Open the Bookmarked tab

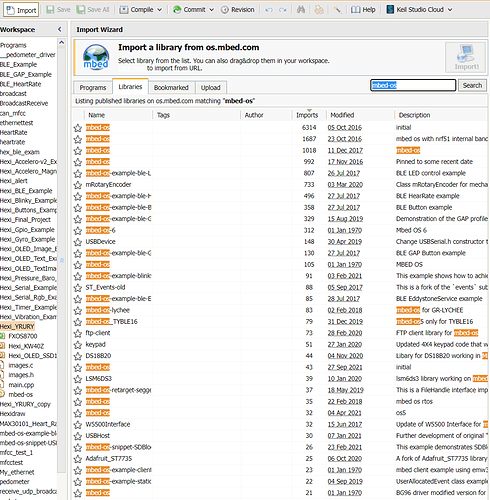171,88
